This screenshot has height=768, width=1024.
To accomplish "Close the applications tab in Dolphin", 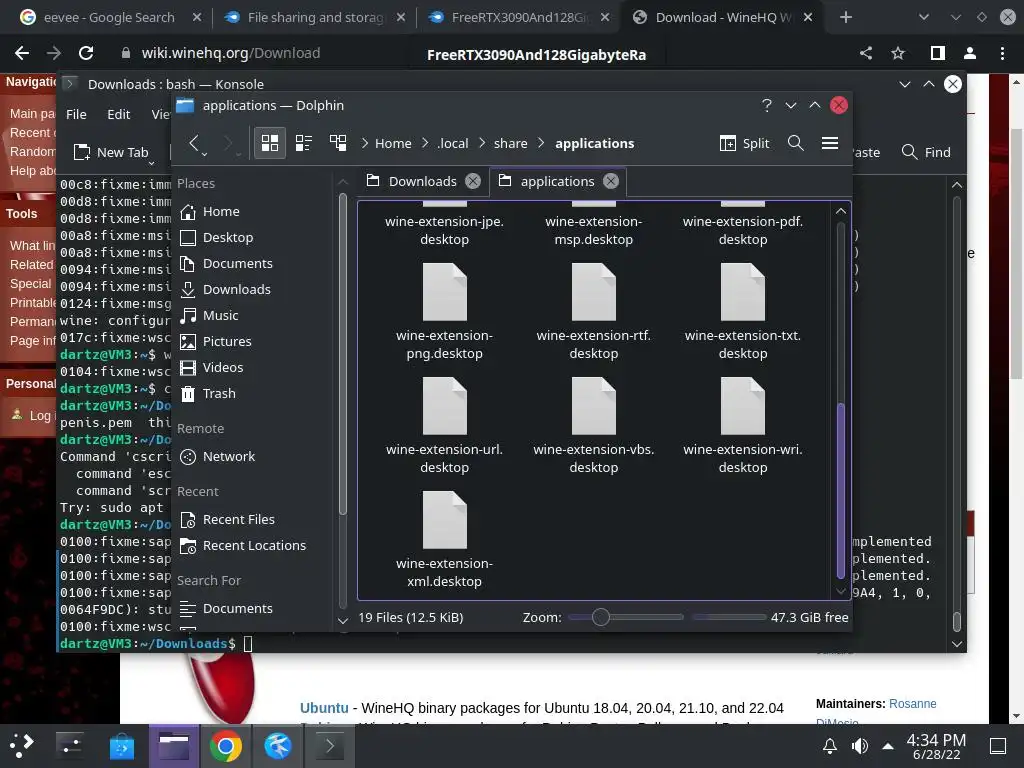I will [611, 182].
